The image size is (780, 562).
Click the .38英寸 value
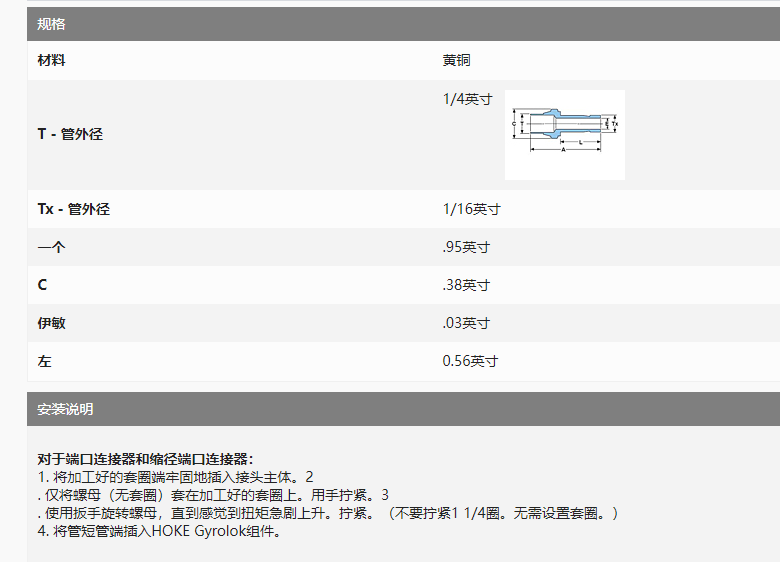(x=466, y=285)
